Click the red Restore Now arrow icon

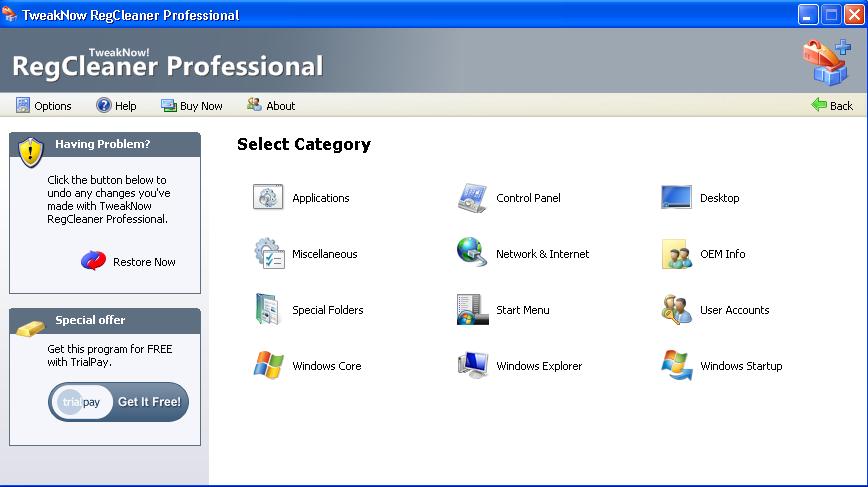[x=94, y=261]
